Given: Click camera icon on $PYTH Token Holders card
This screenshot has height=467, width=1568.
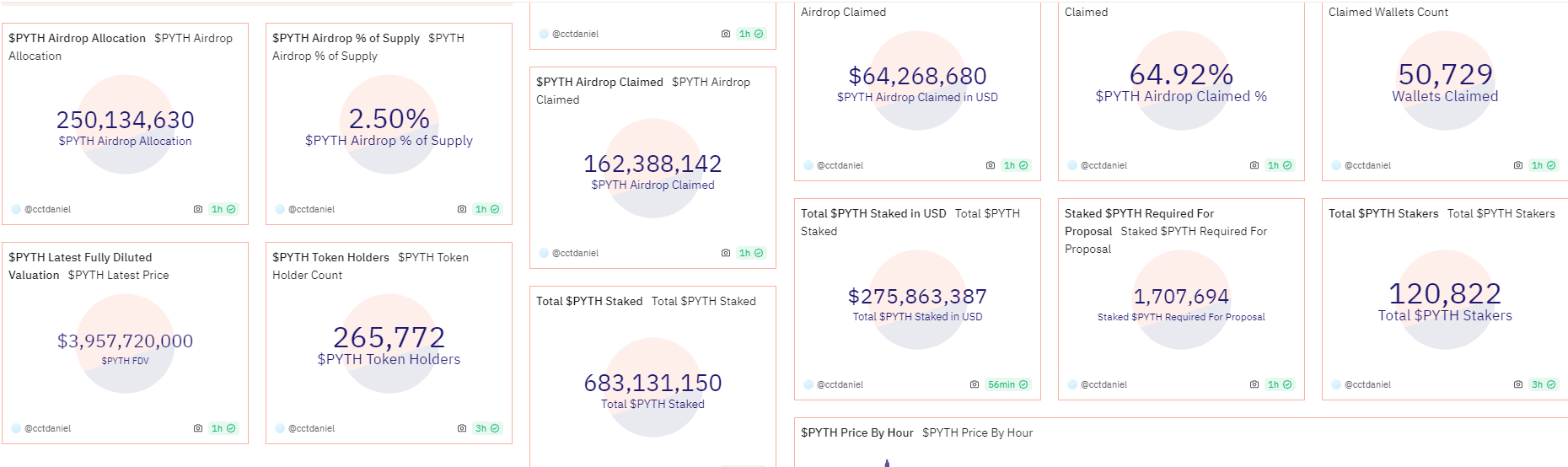Looking at the screenshot, I should click(462, 428).
